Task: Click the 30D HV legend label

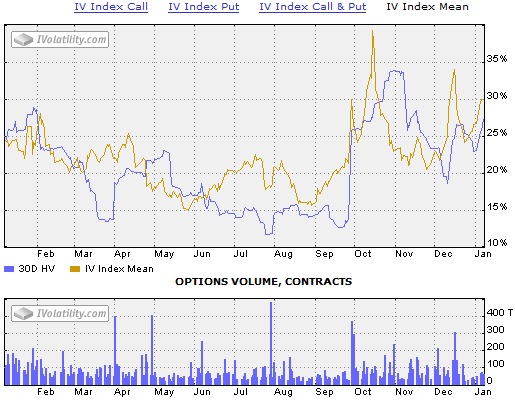Action: (x=37, y=269)
